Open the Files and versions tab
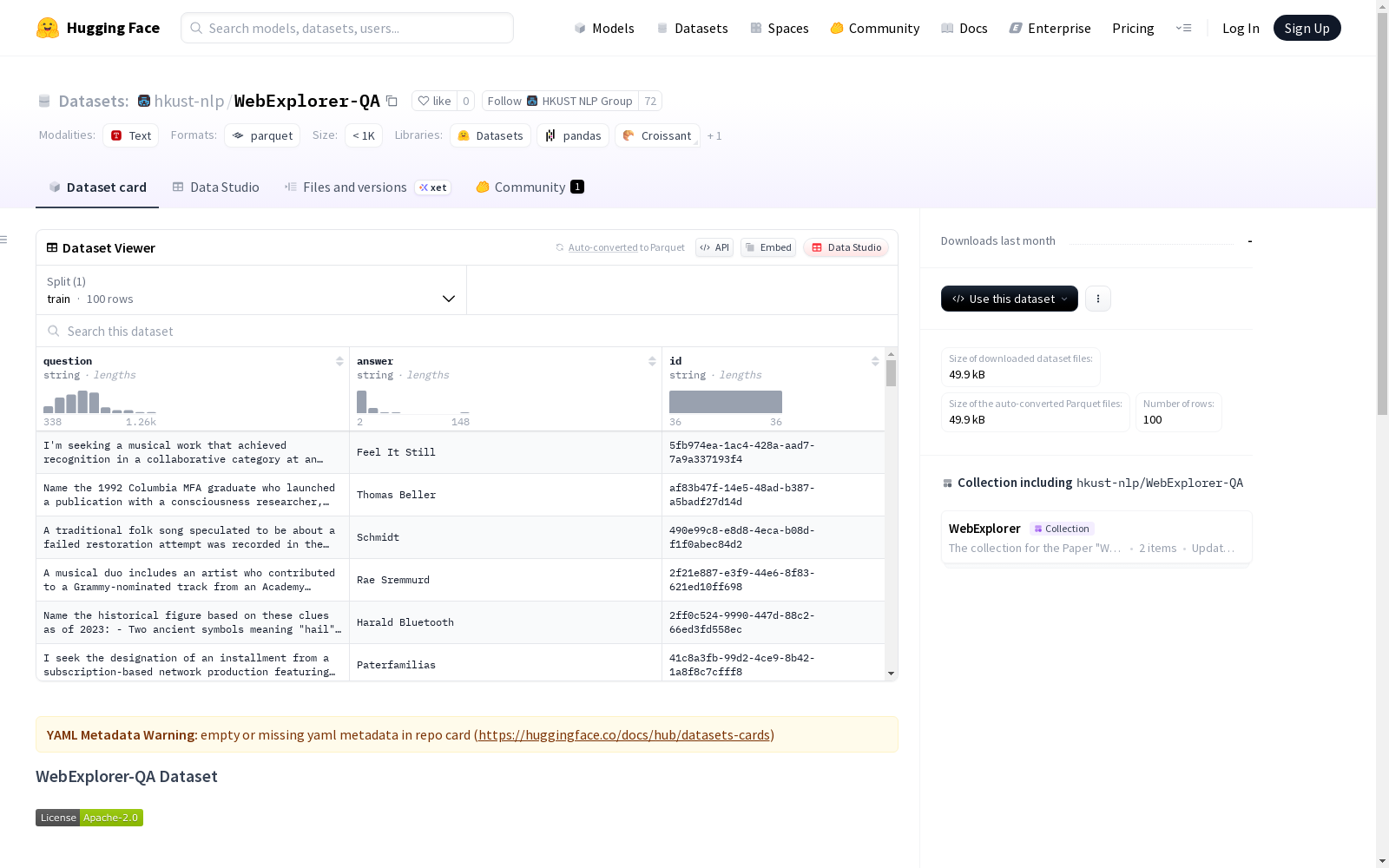This screenshot has width=1389, height=868. (x=367, y=187)
